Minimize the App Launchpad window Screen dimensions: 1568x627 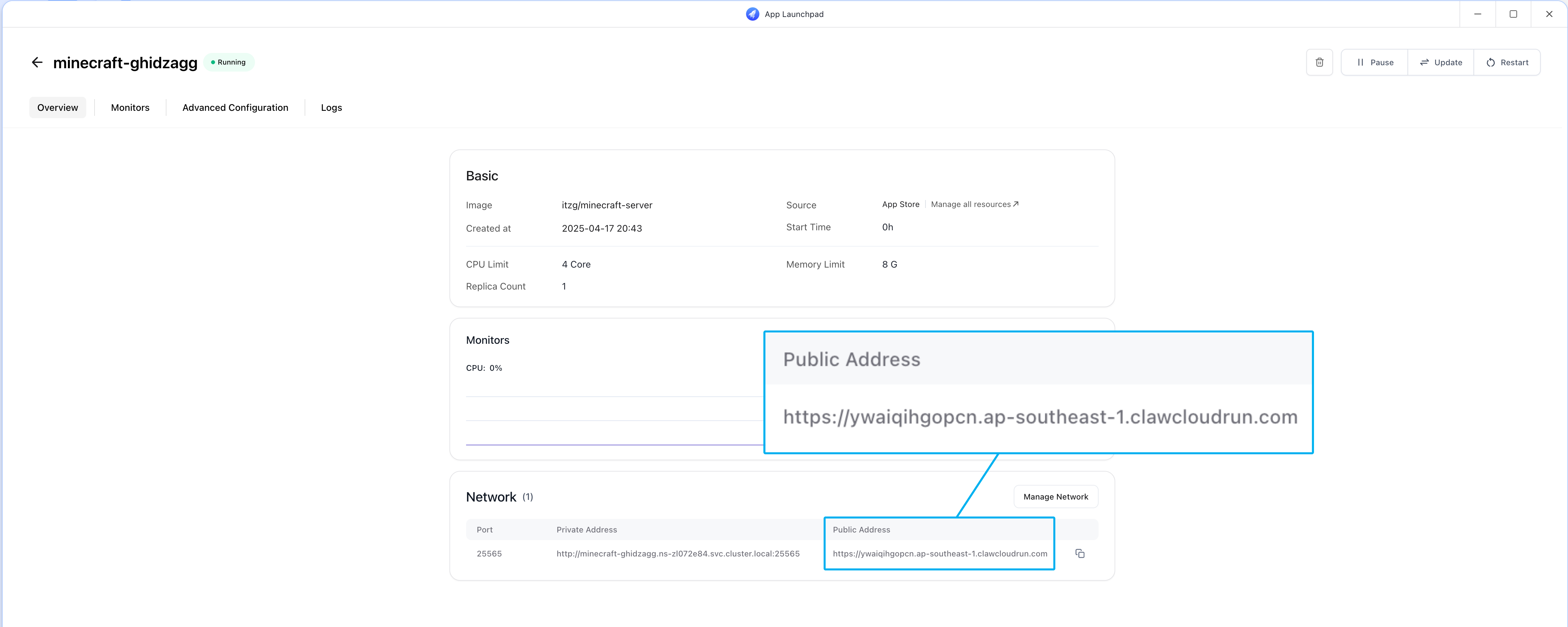[x=1477, y=14]
